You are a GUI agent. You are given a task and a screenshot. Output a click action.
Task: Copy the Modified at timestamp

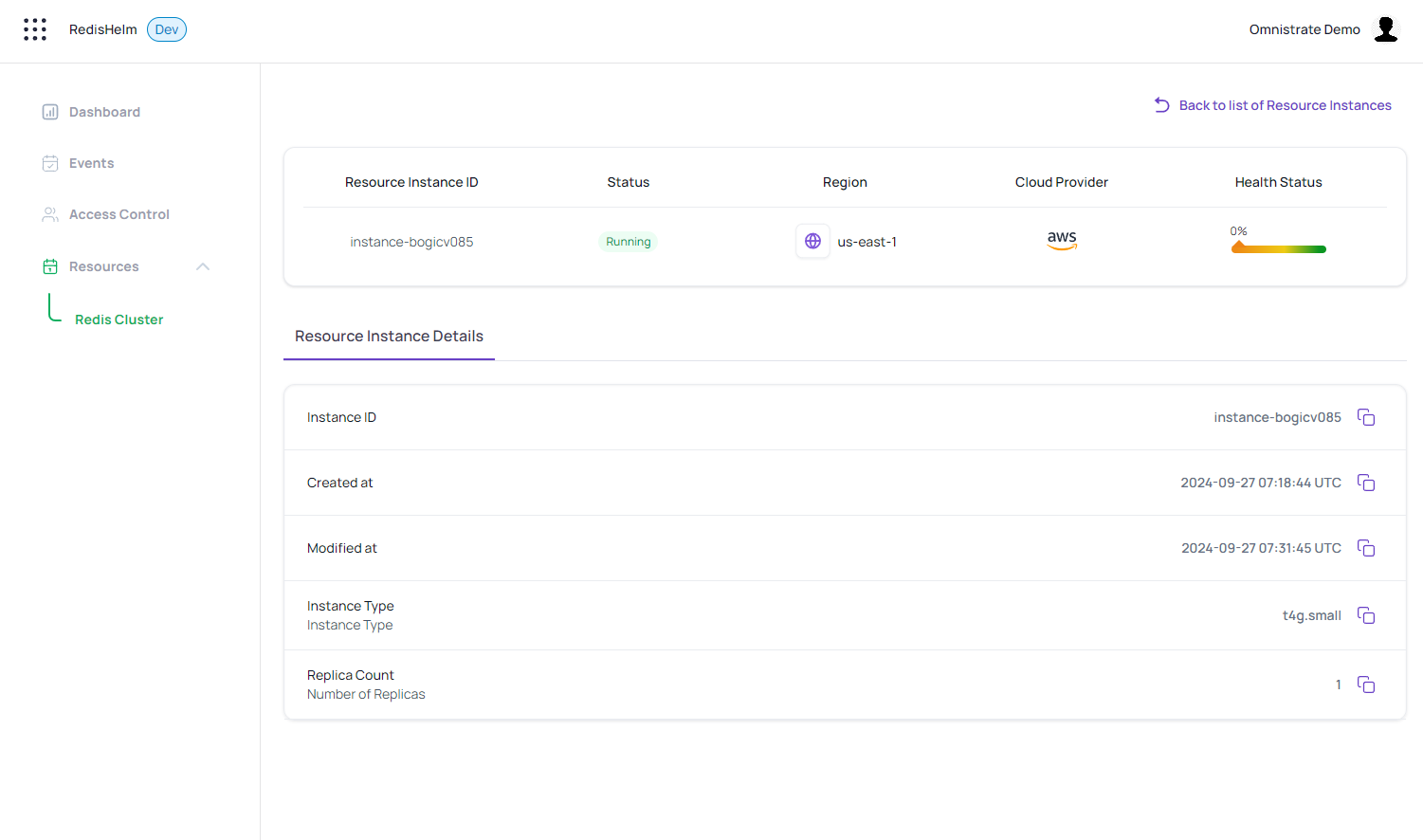click(x=1365, y=548)
